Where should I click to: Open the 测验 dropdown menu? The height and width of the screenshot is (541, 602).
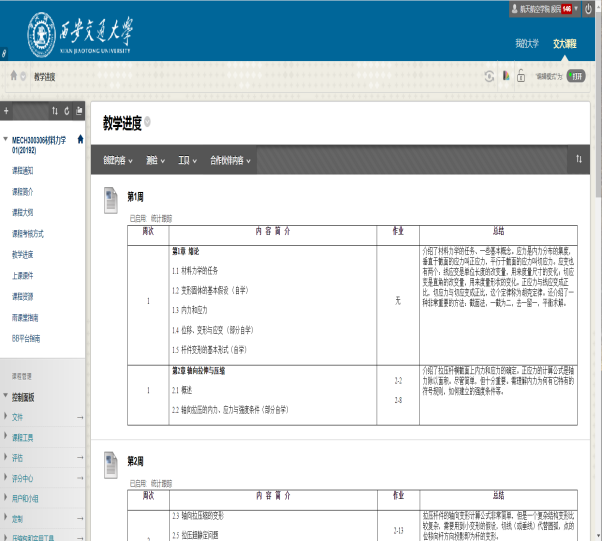157,160
